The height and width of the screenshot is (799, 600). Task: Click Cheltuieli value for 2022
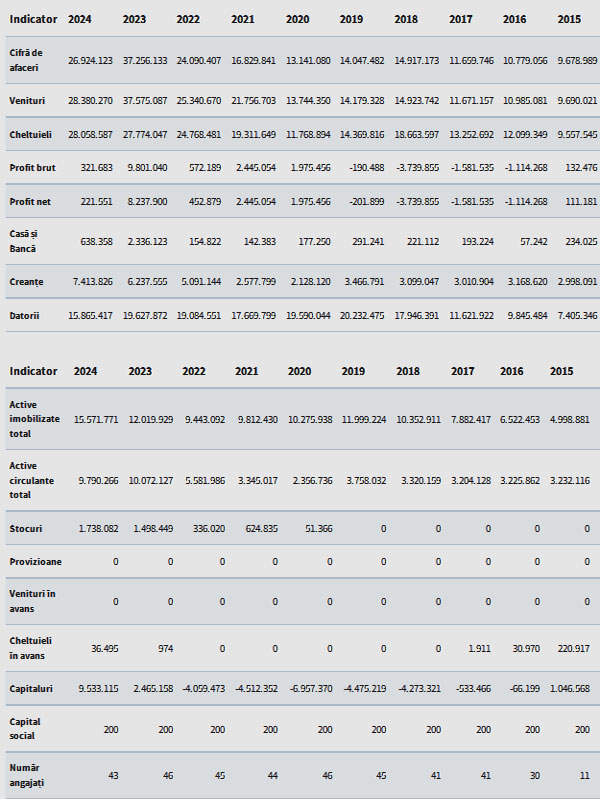pyautogui.click(x=199, y=135)
